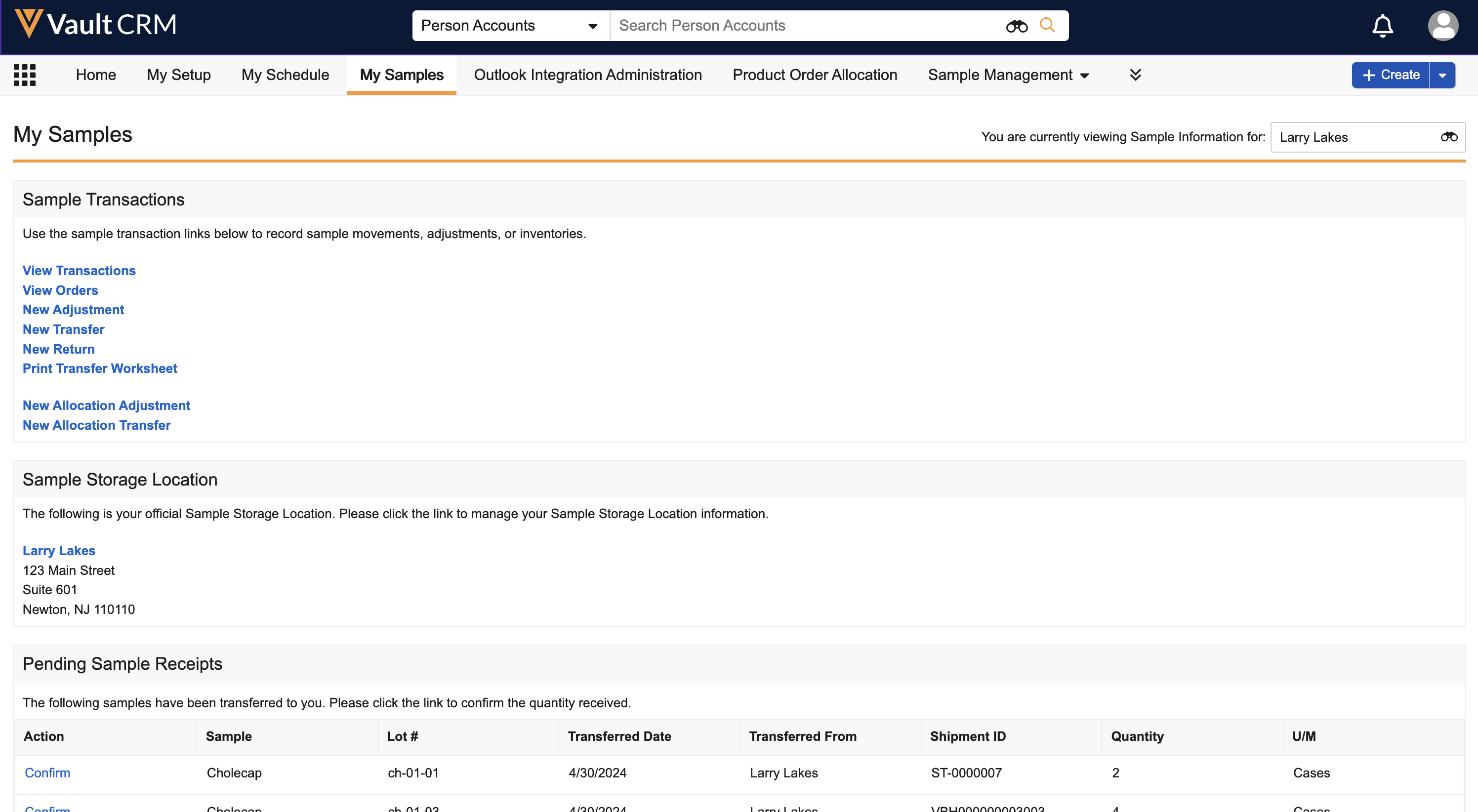Screen dimensions: 1478x812
Task: Open Larry Lakes storage location link
Action: (x=58, y=550)
